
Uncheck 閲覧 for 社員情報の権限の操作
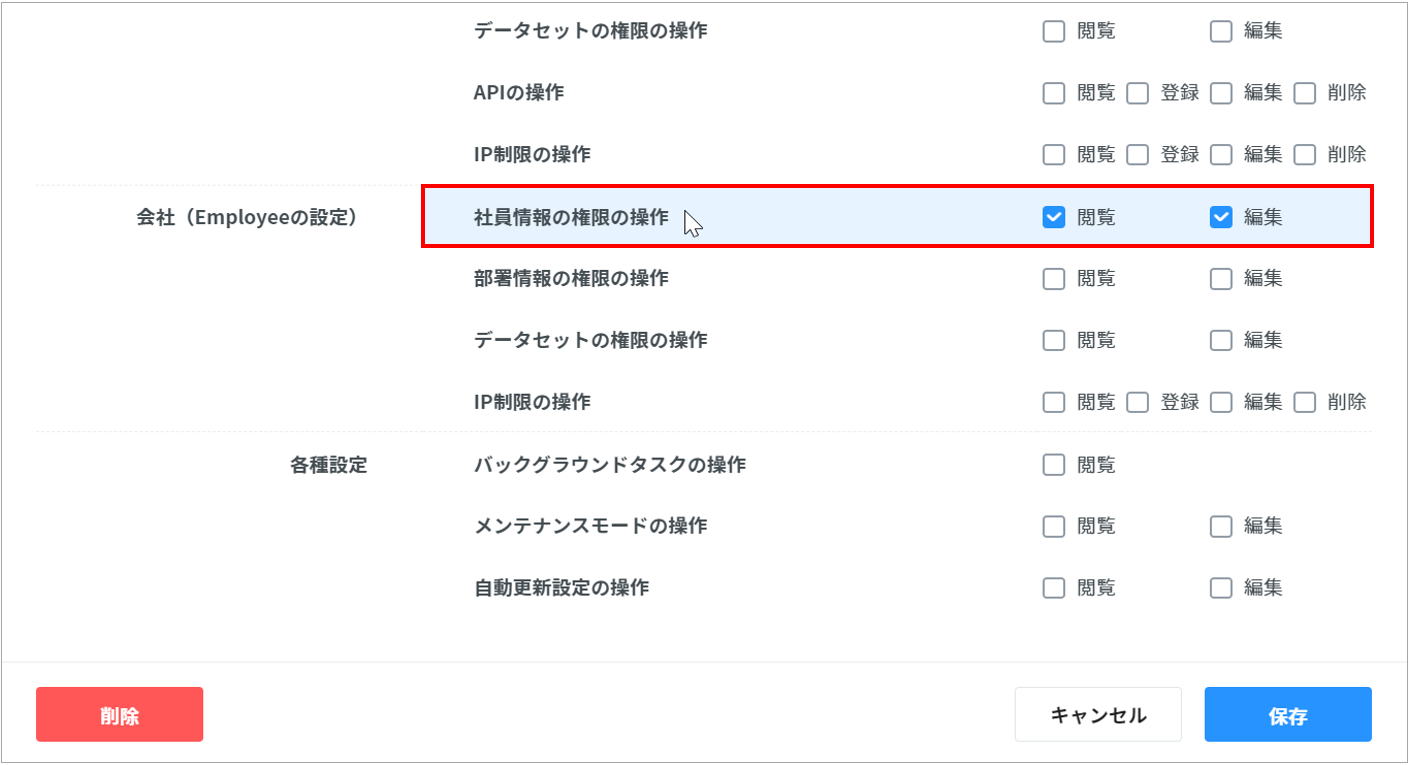click(x=1054, y=217)
